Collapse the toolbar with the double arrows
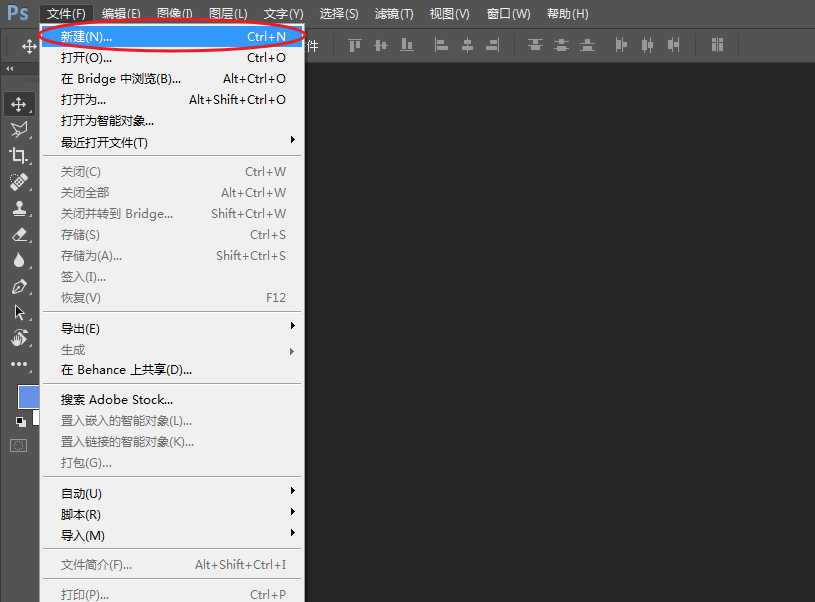This screenshot has width=815, height=602. tap(11, 68)
